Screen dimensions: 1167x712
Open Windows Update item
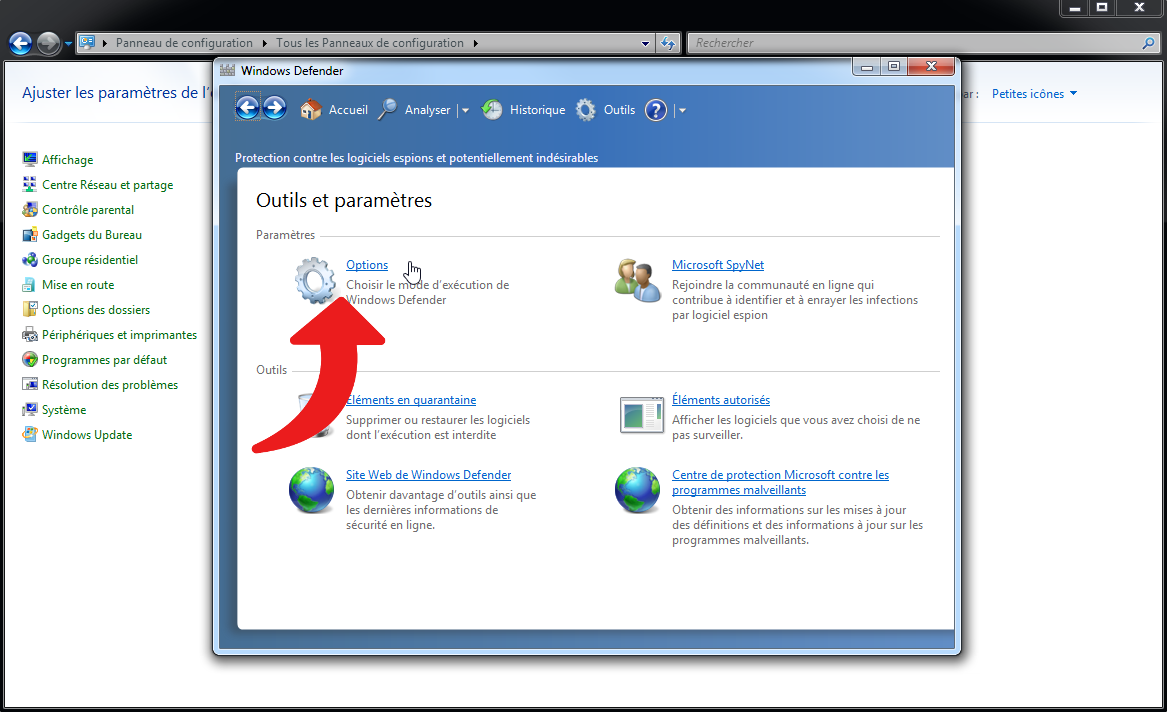pyautogui.click(x=87, y=434)
